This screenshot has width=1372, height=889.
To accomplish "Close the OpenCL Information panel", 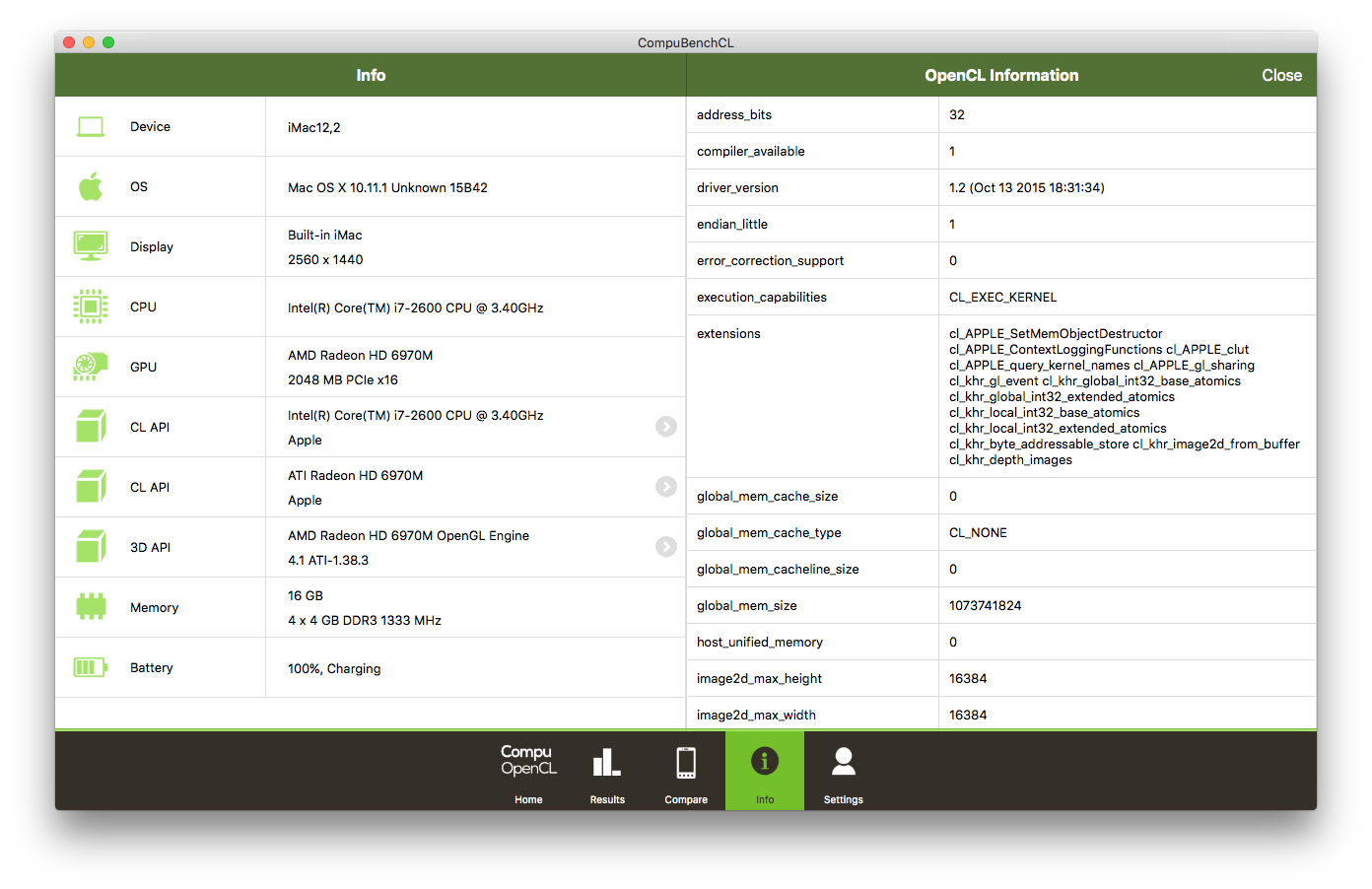I will pos(1281,75).
